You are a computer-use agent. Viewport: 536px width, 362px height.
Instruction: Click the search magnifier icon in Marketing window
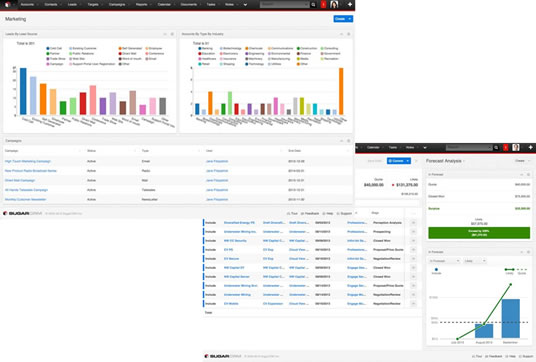tap(313, 5)
